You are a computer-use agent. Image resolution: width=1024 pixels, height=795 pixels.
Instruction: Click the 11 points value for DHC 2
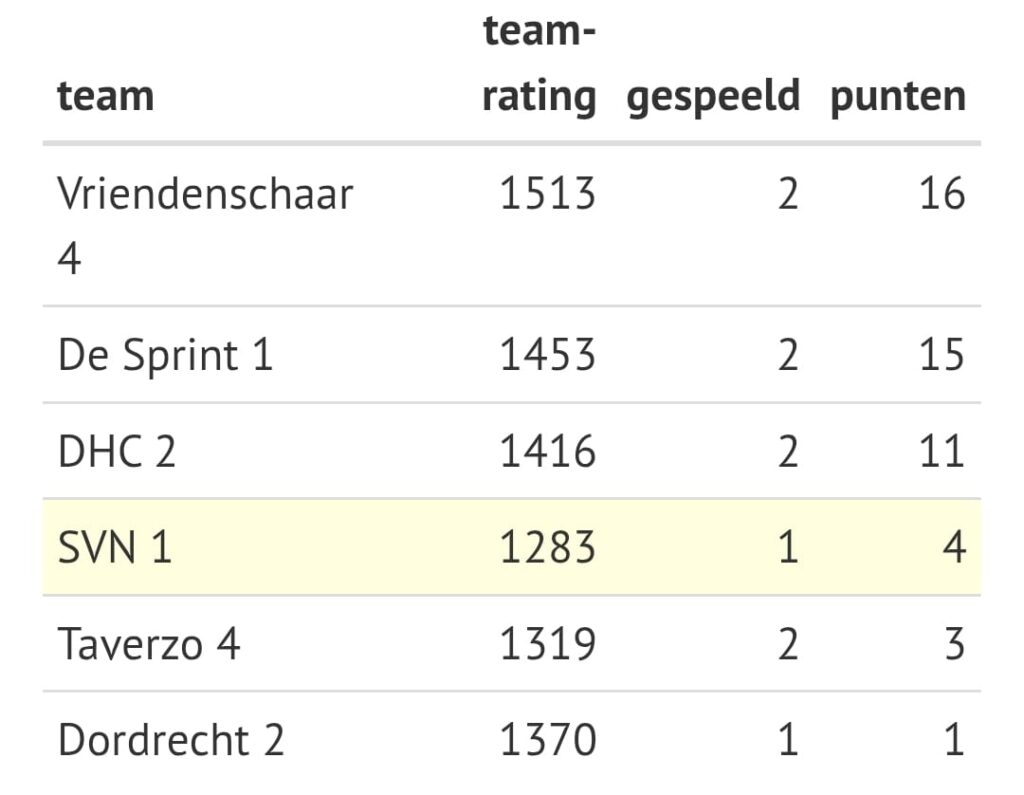[942, 451]
